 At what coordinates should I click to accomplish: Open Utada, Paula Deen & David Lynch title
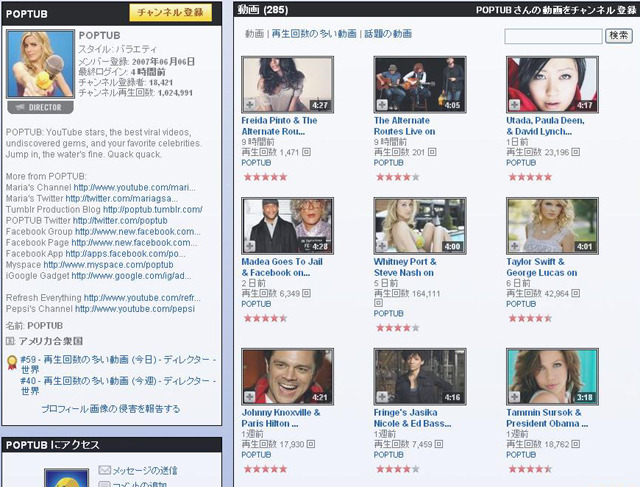[545, 126]
